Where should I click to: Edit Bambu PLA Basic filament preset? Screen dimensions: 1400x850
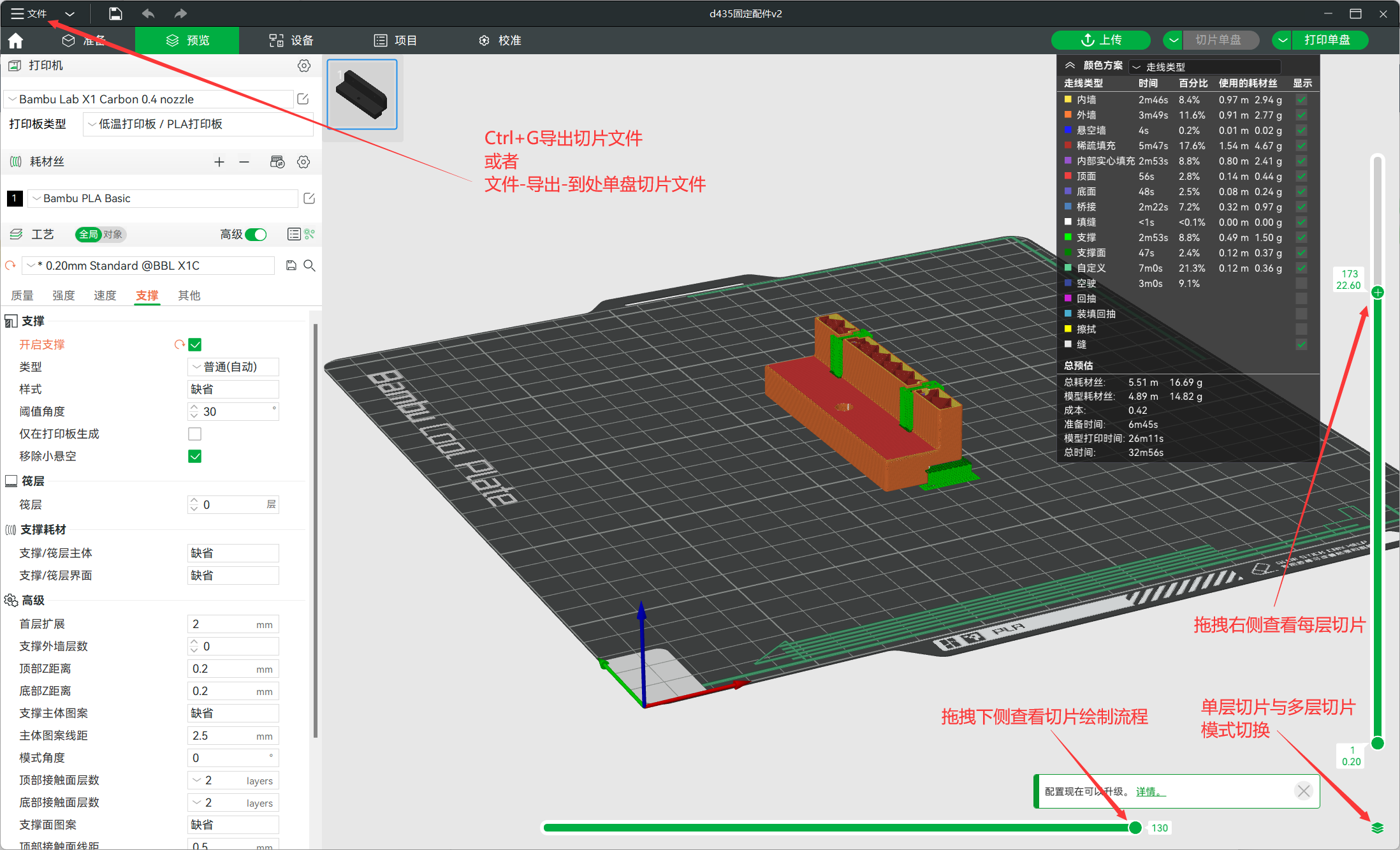coord(309,198)
